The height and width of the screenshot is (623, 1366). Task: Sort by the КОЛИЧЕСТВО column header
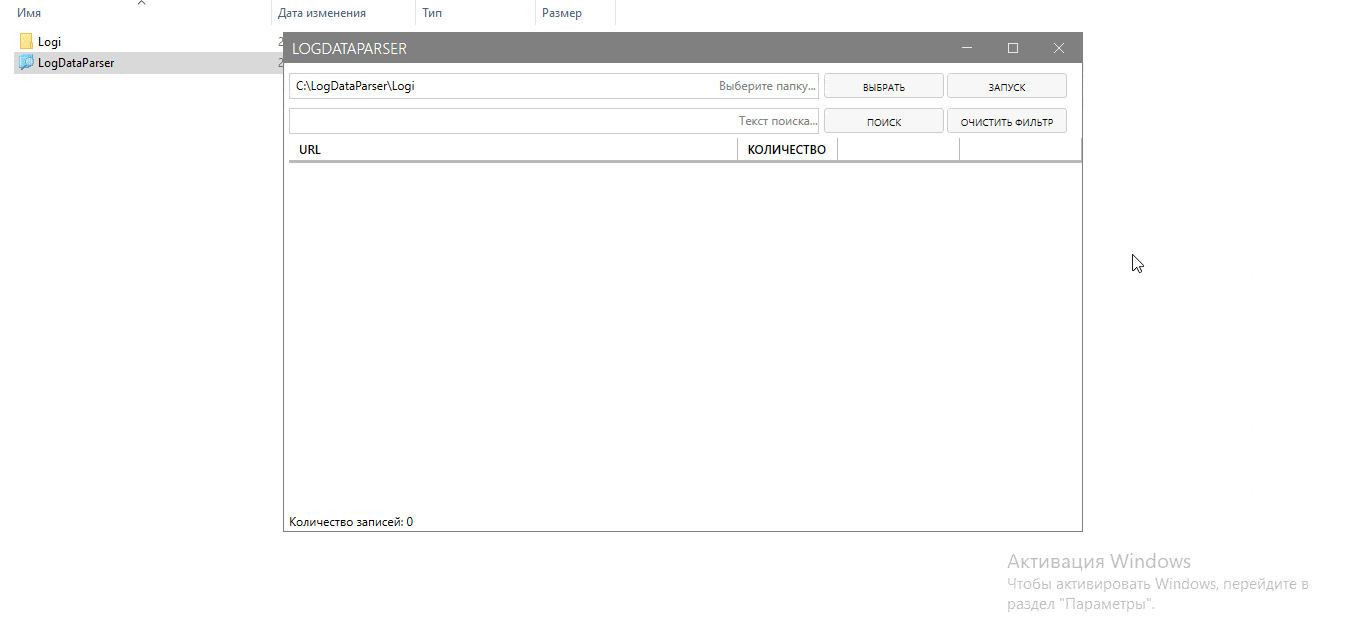click(787, 150)
